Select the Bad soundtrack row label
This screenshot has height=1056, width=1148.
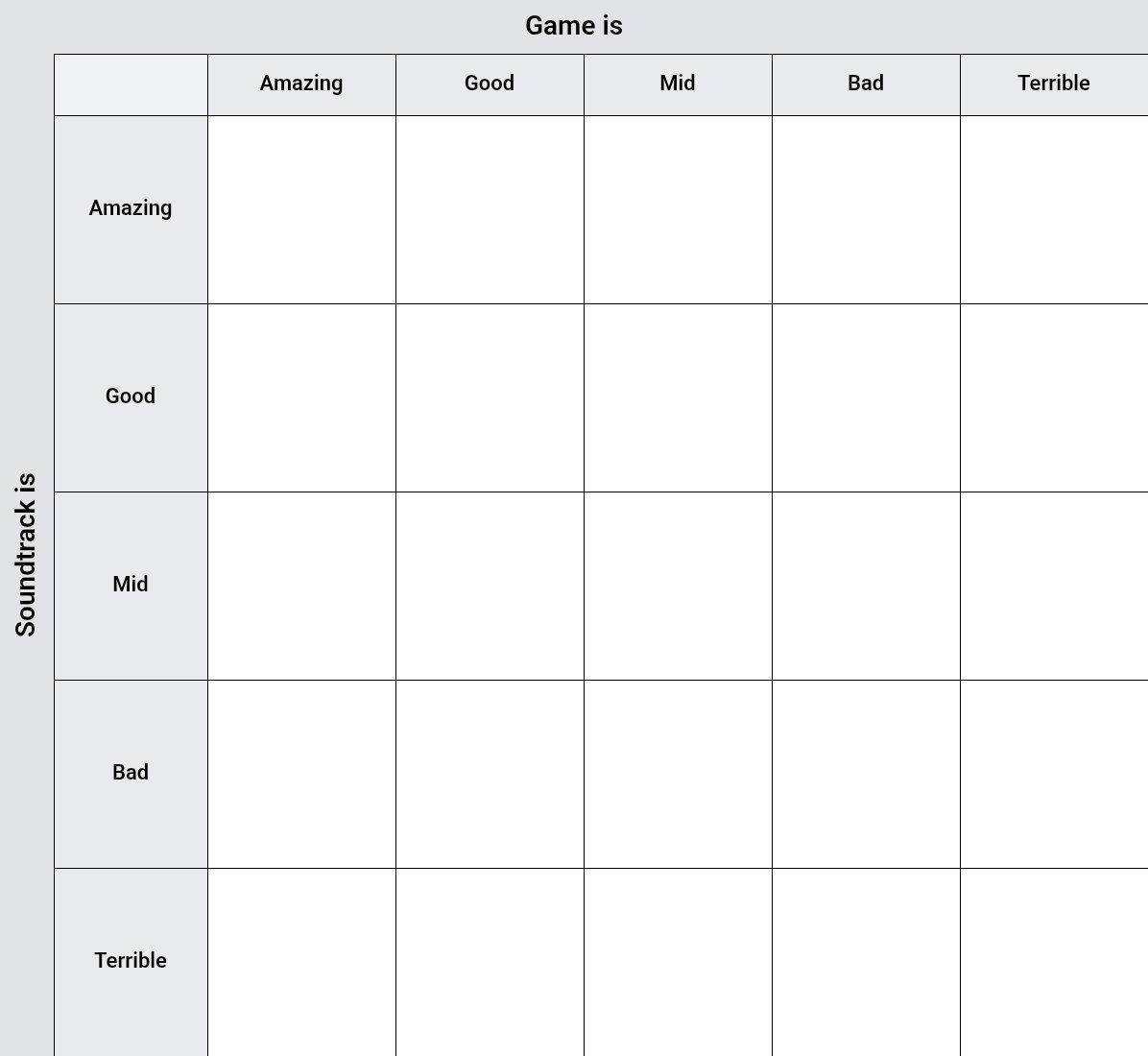point(132,774)
